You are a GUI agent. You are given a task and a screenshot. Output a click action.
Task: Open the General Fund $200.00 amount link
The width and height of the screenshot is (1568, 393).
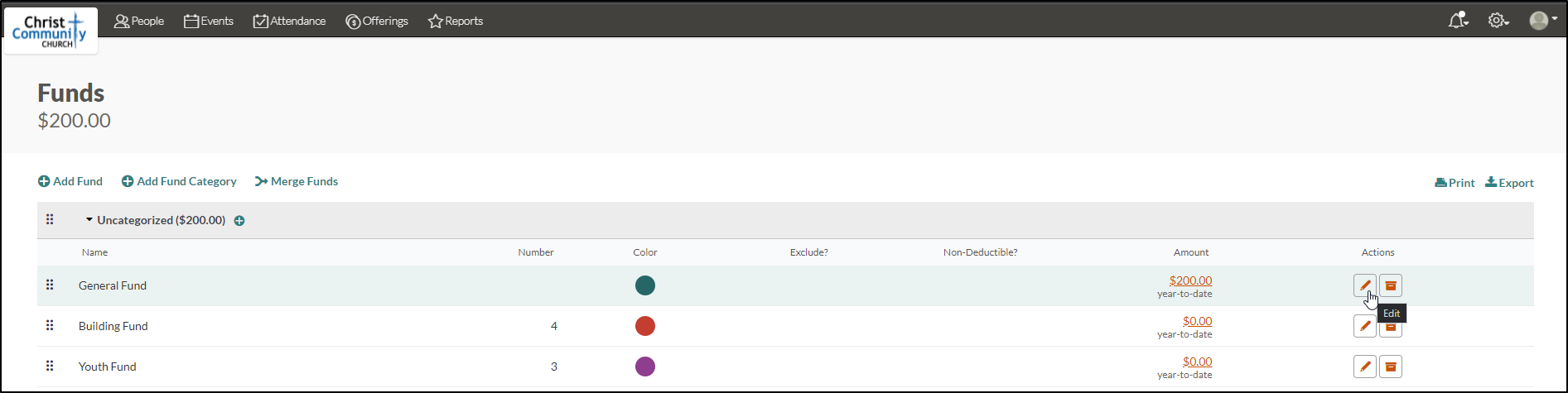(x=1190, y=280)
